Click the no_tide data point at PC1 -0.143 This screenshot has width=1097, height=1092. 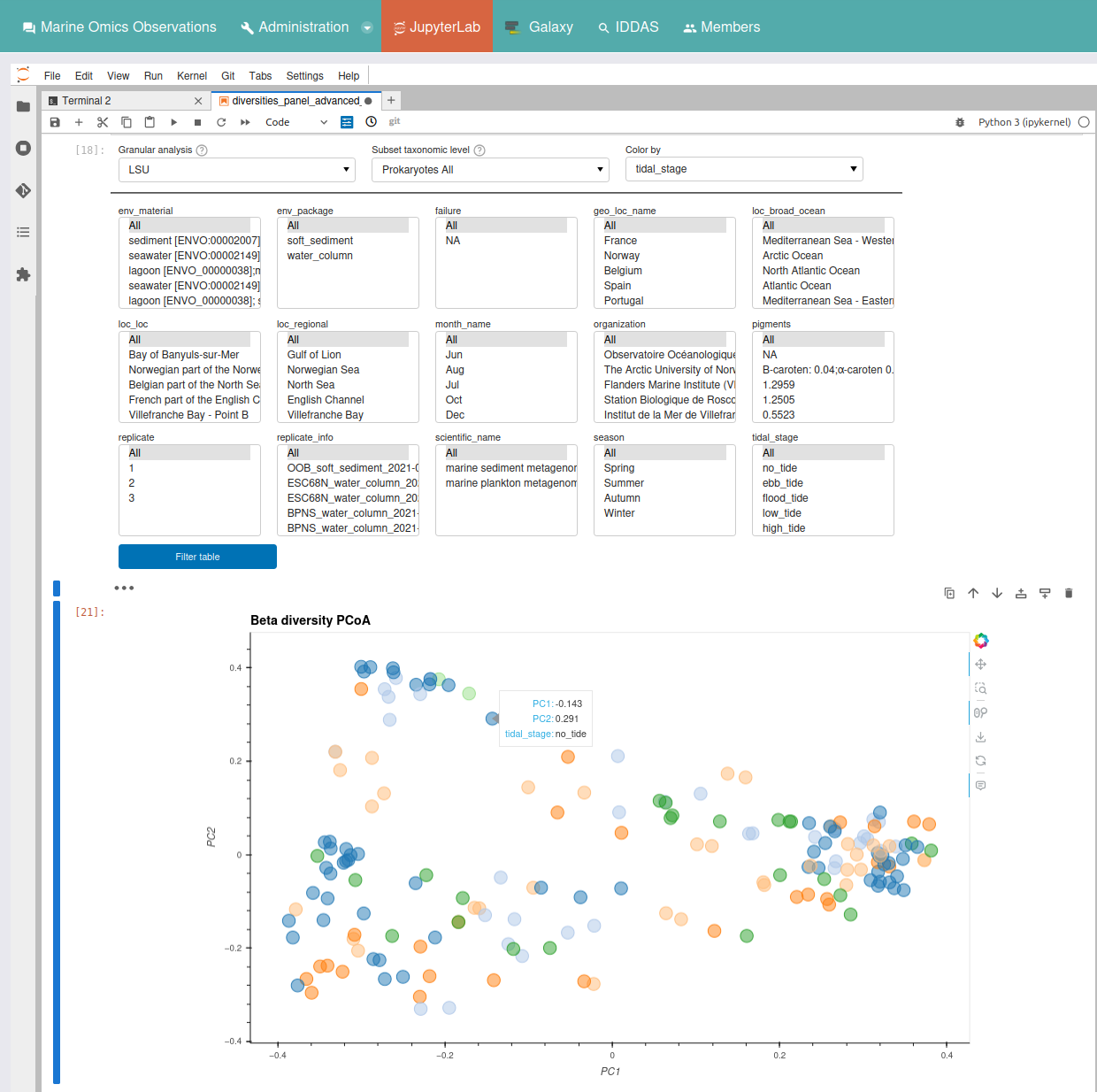coord(492,719)
